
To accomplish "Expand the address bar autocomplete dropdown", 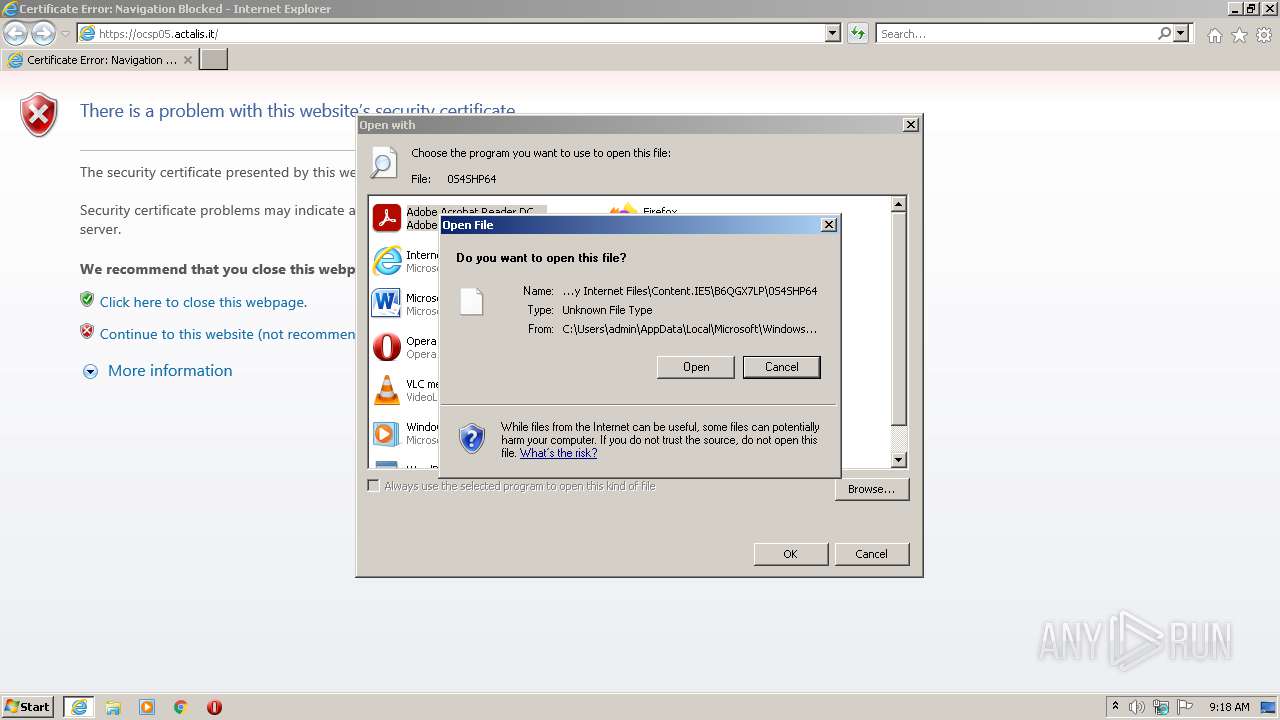I will click(833, 33).
